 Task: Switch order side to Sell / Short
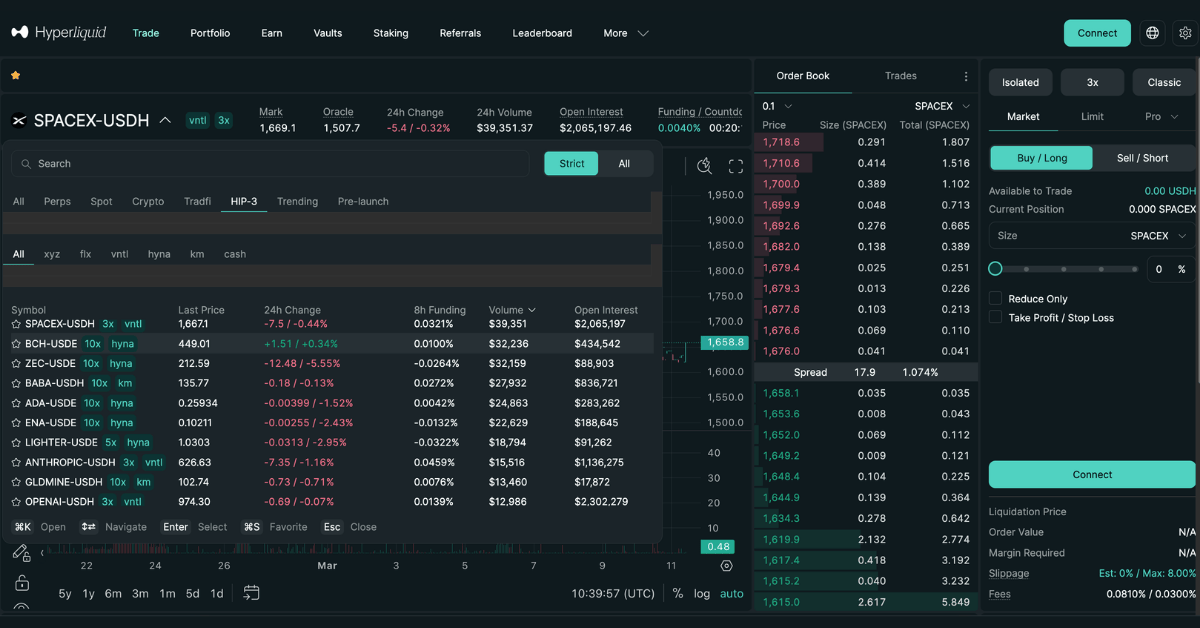point(1144,157)
